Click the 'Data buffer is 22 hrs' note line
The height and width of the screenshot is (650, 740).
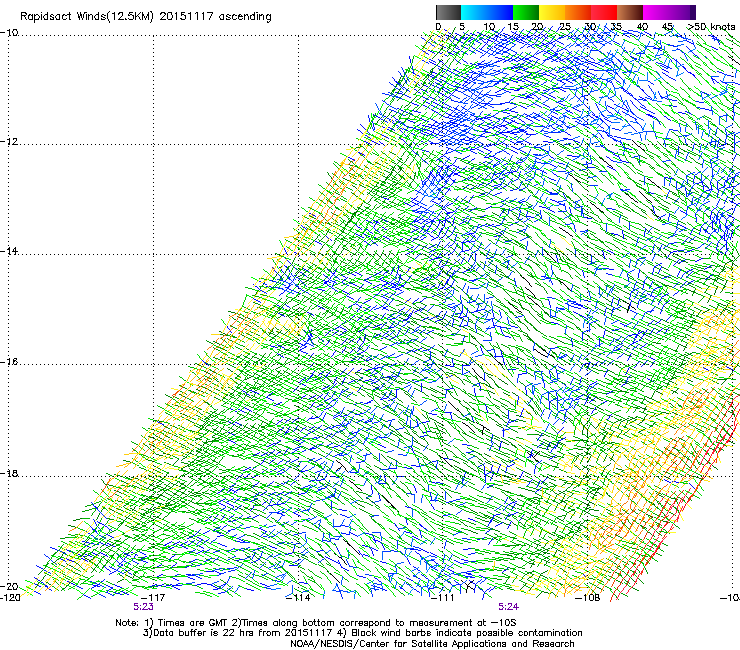coord(362,633)
